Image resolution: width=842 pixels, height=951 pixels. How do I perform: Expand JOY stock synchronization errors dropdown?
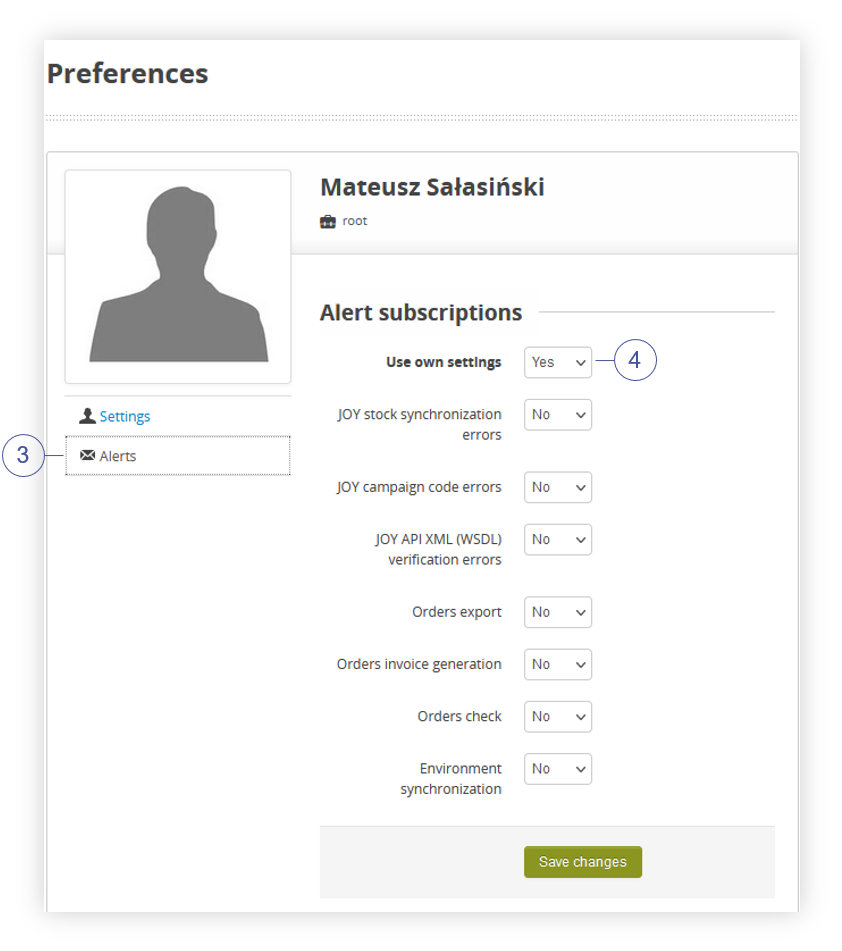pyautogui.click(x=557, y=414)
